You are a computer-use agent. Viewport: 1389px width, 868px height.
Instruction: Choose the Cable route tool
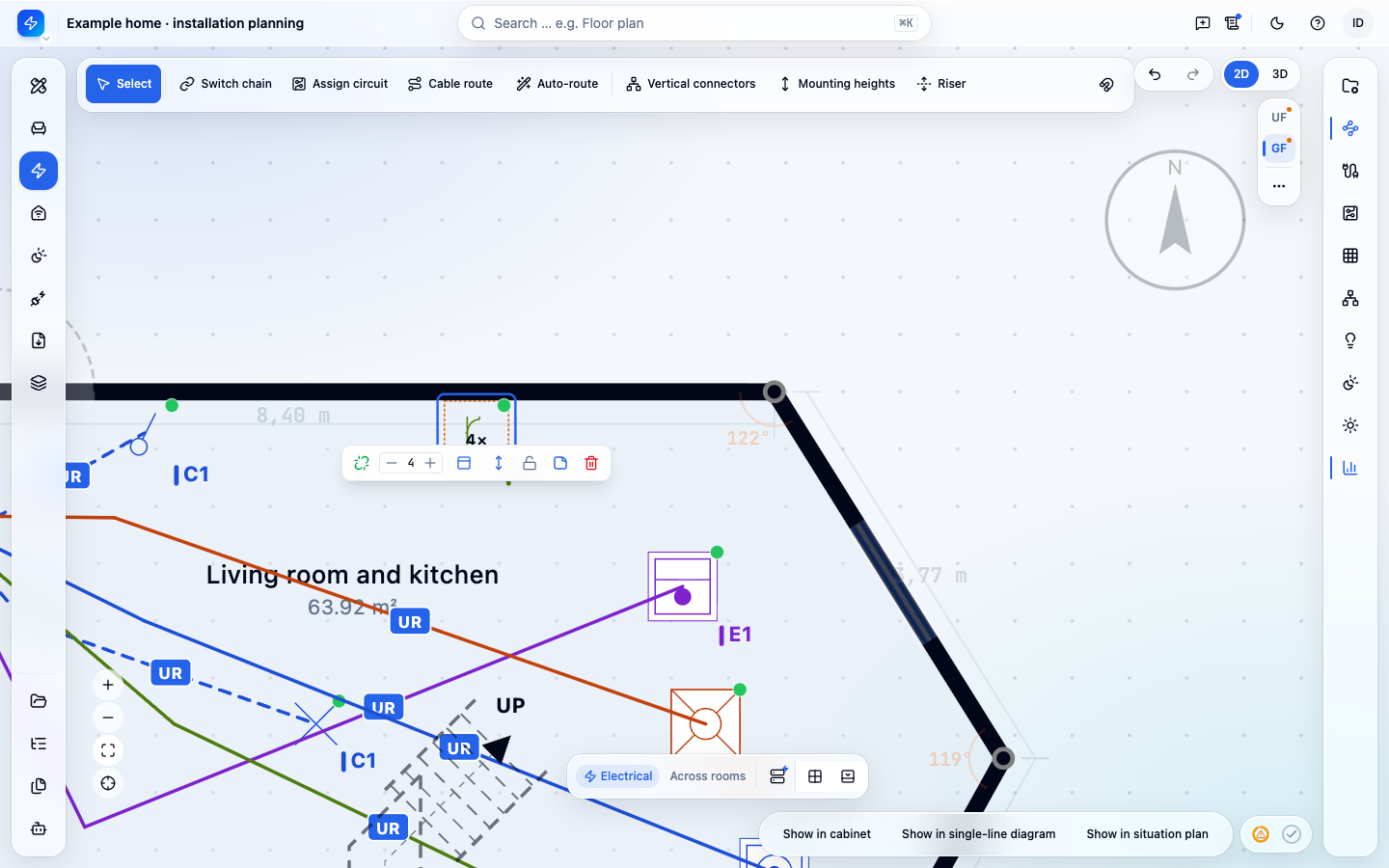449,84
